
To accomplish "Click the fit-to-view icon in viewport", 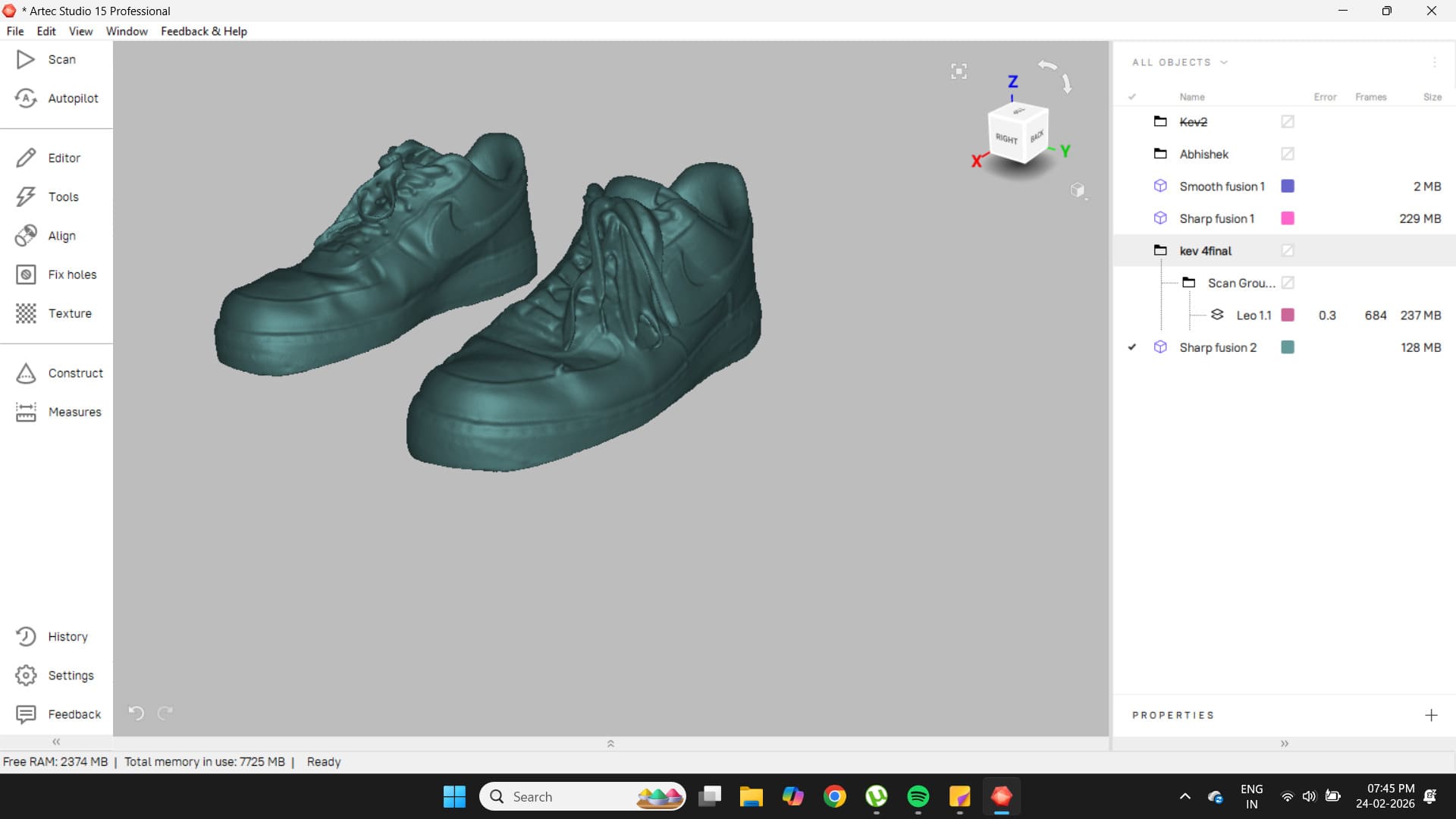I will tap(959, 71).
